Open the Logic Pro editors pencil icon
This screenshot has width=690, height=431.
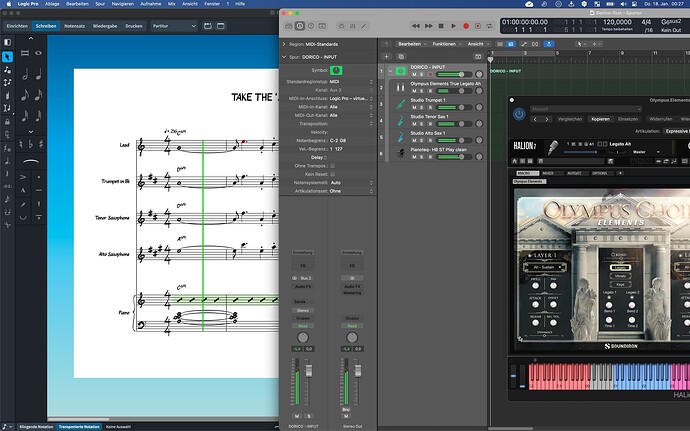(363, 26)
